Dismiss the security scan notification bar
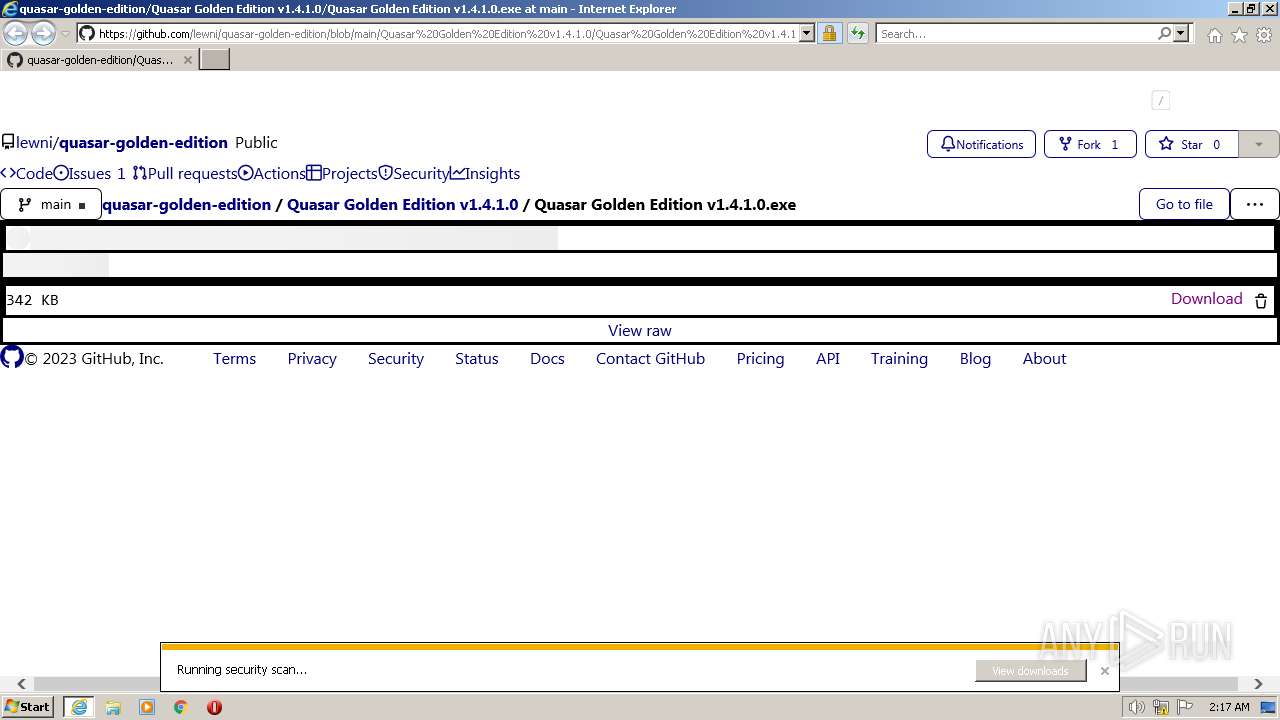Image resolution: width=1280 pixels, height=720 pixels. (1105, 671)
